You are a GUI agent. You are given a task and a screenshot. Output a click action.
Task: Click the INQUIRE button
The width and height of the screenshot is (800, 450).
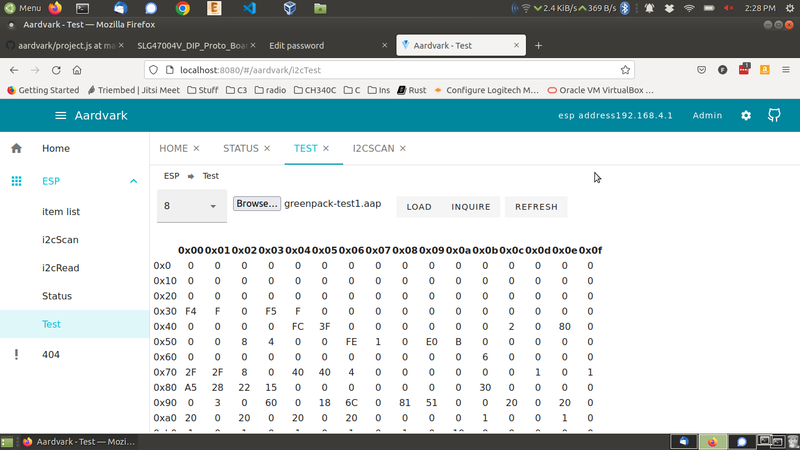[x=471, y=207]
